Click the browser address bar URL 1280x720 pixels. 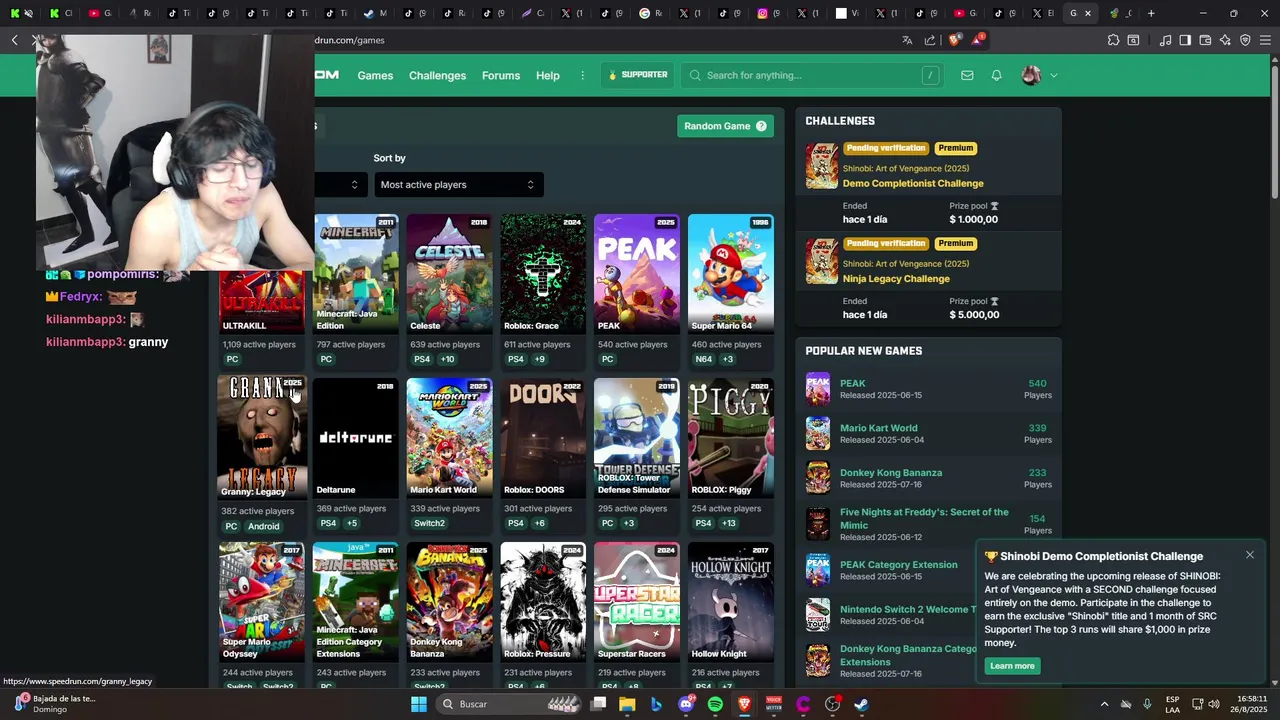tap(350, 40)
